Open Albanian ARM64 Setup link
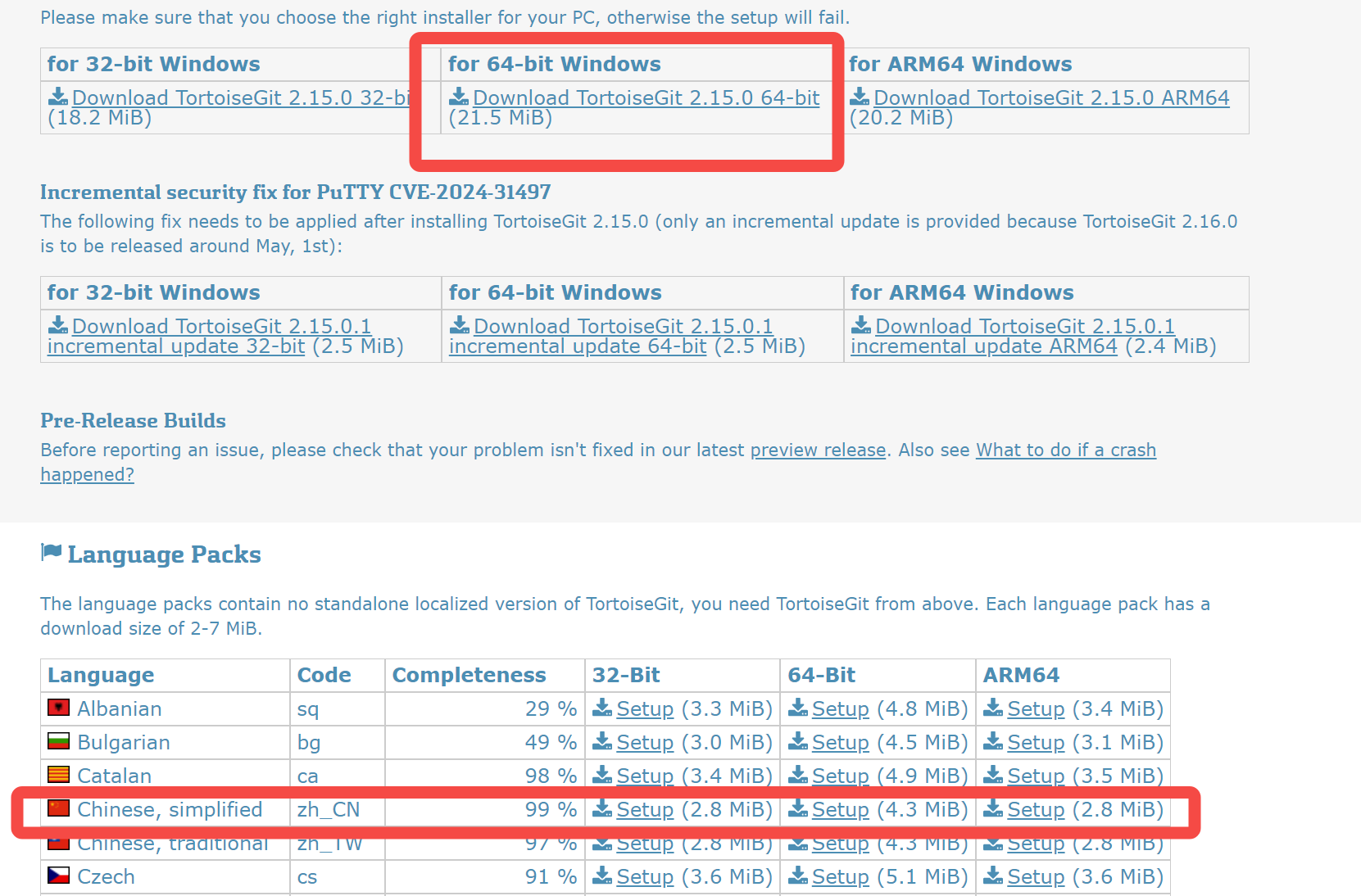Image resolution: width=1361 pixels, height=896 pixels. (1036, 708)
